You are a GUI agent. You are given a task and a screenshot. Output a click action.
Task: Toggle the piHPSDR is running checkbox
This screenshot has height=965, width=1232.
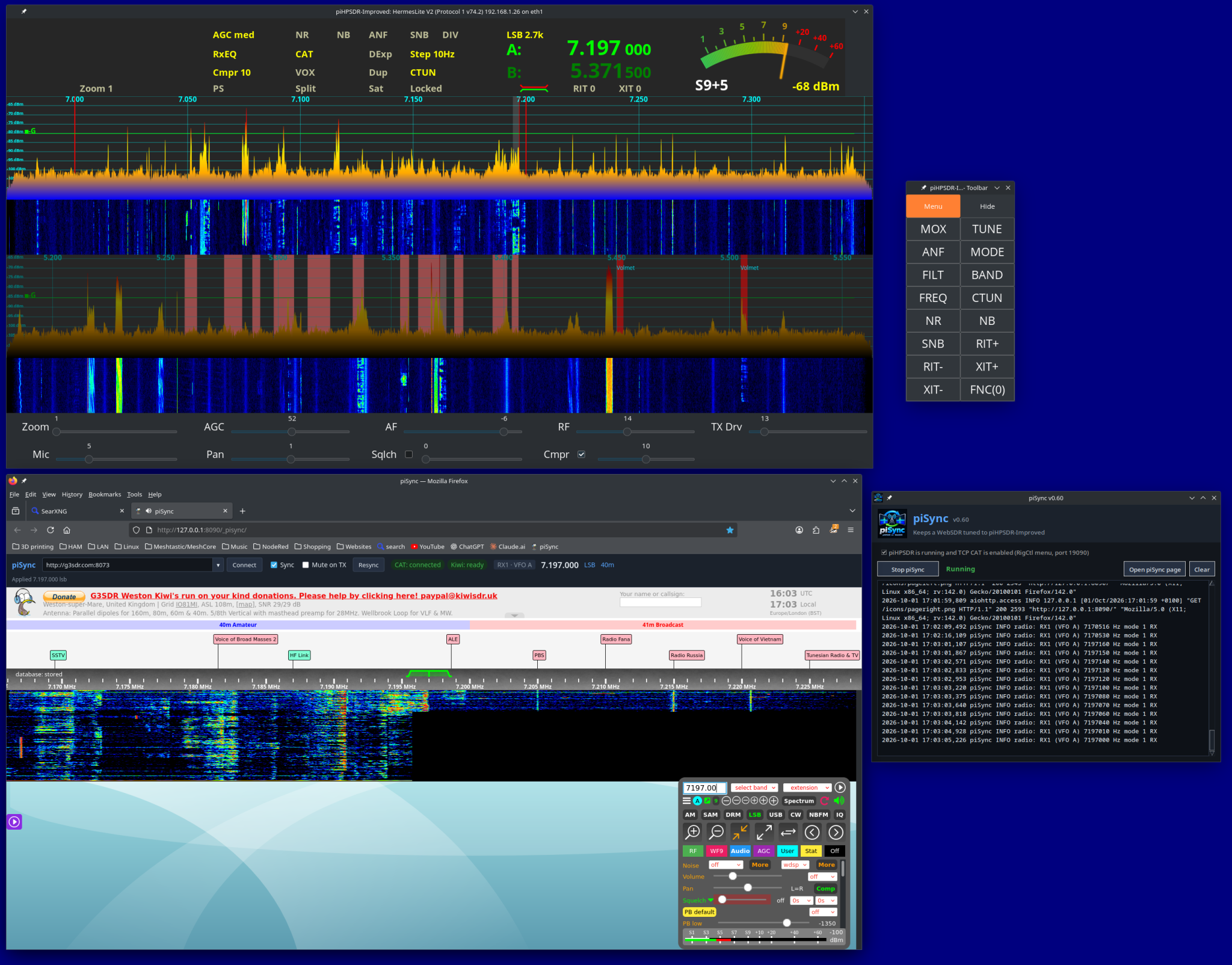tap(884, 552)
